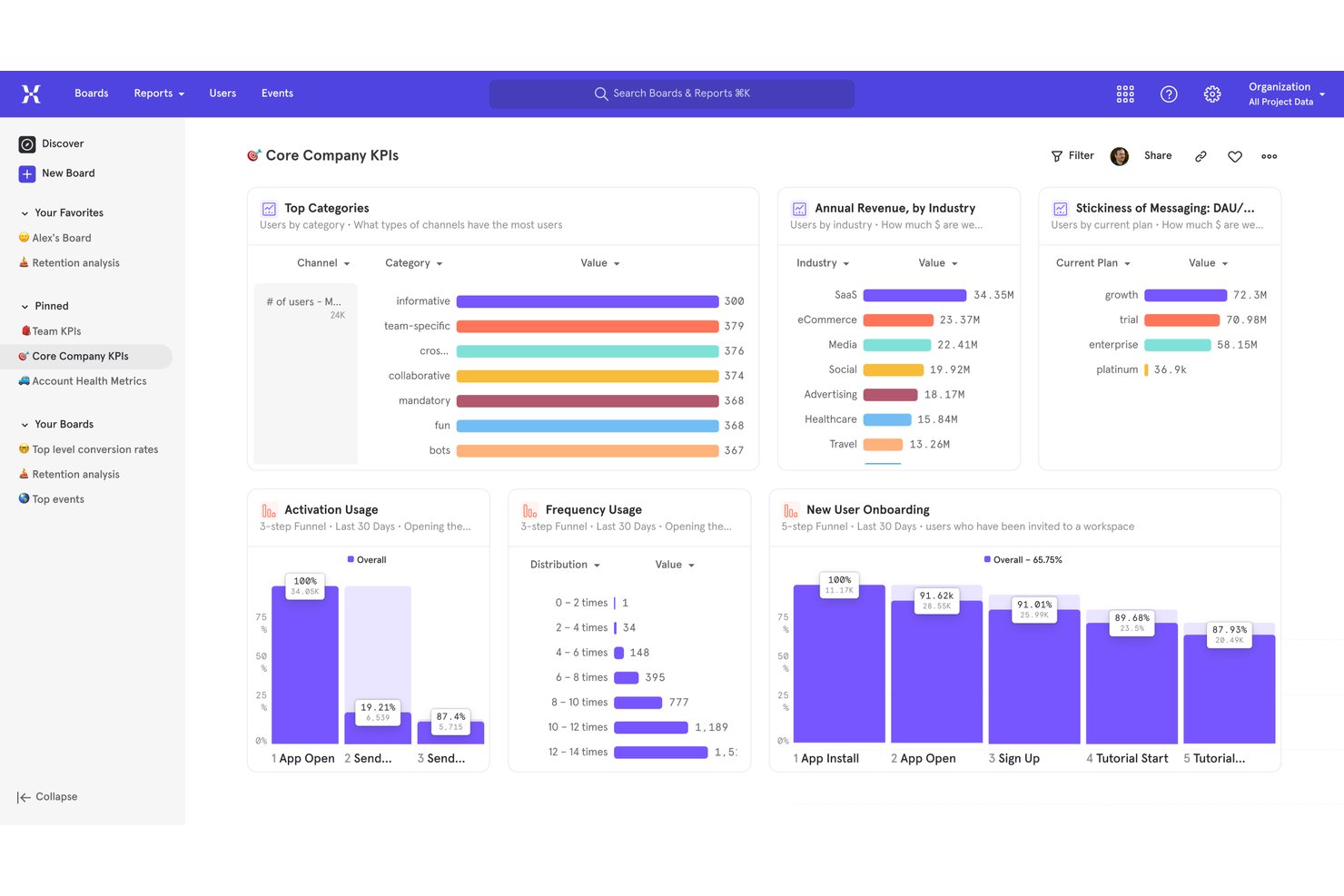Go to the Events menu

[x=277, y=94]
